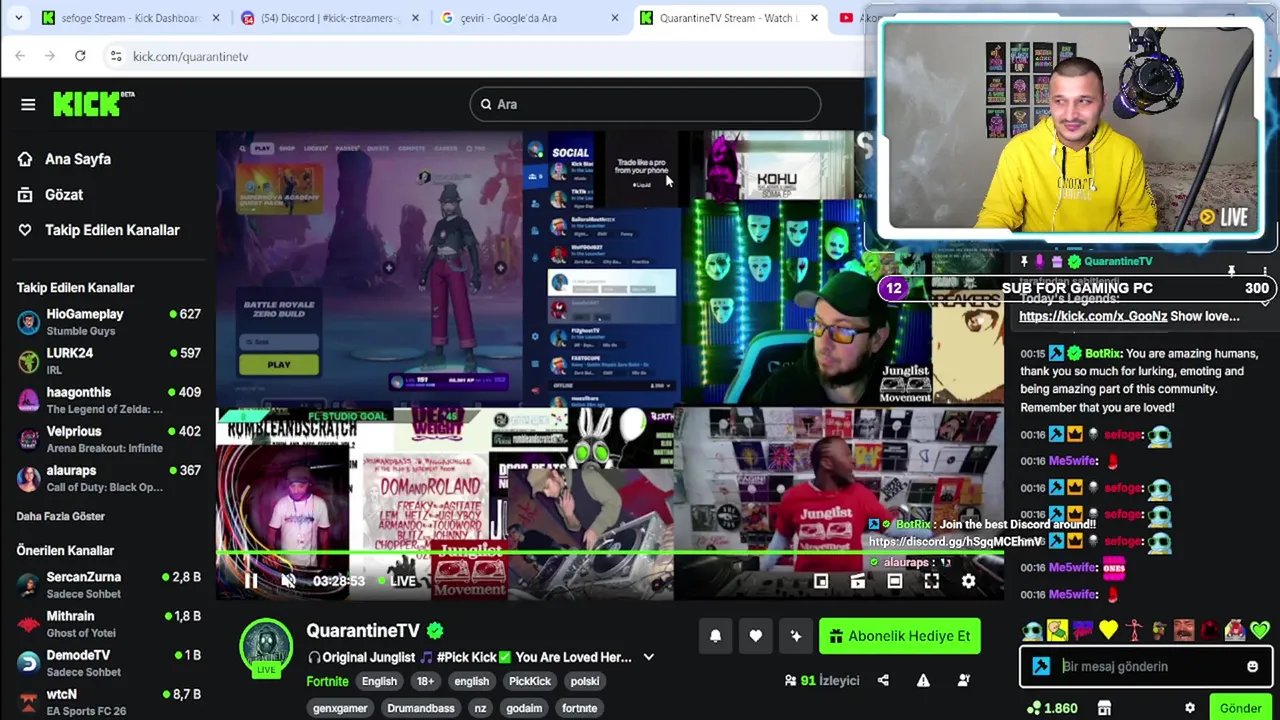Toggle follow heart for QuarantineTV
Image resolution: width=1280 pixels, height=720 pixels.
(x=755, y=636)
